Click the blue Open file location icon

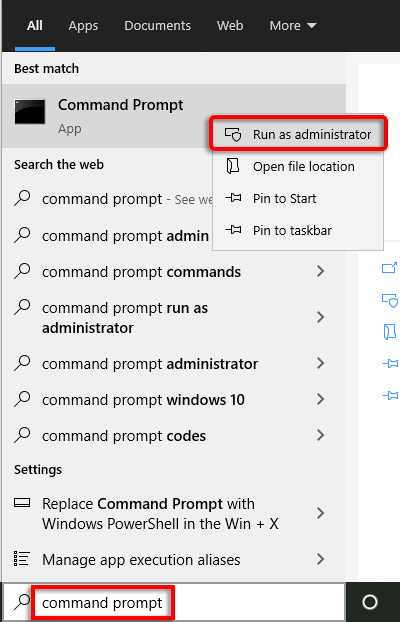pyautogui.click(x=390, y=332)
